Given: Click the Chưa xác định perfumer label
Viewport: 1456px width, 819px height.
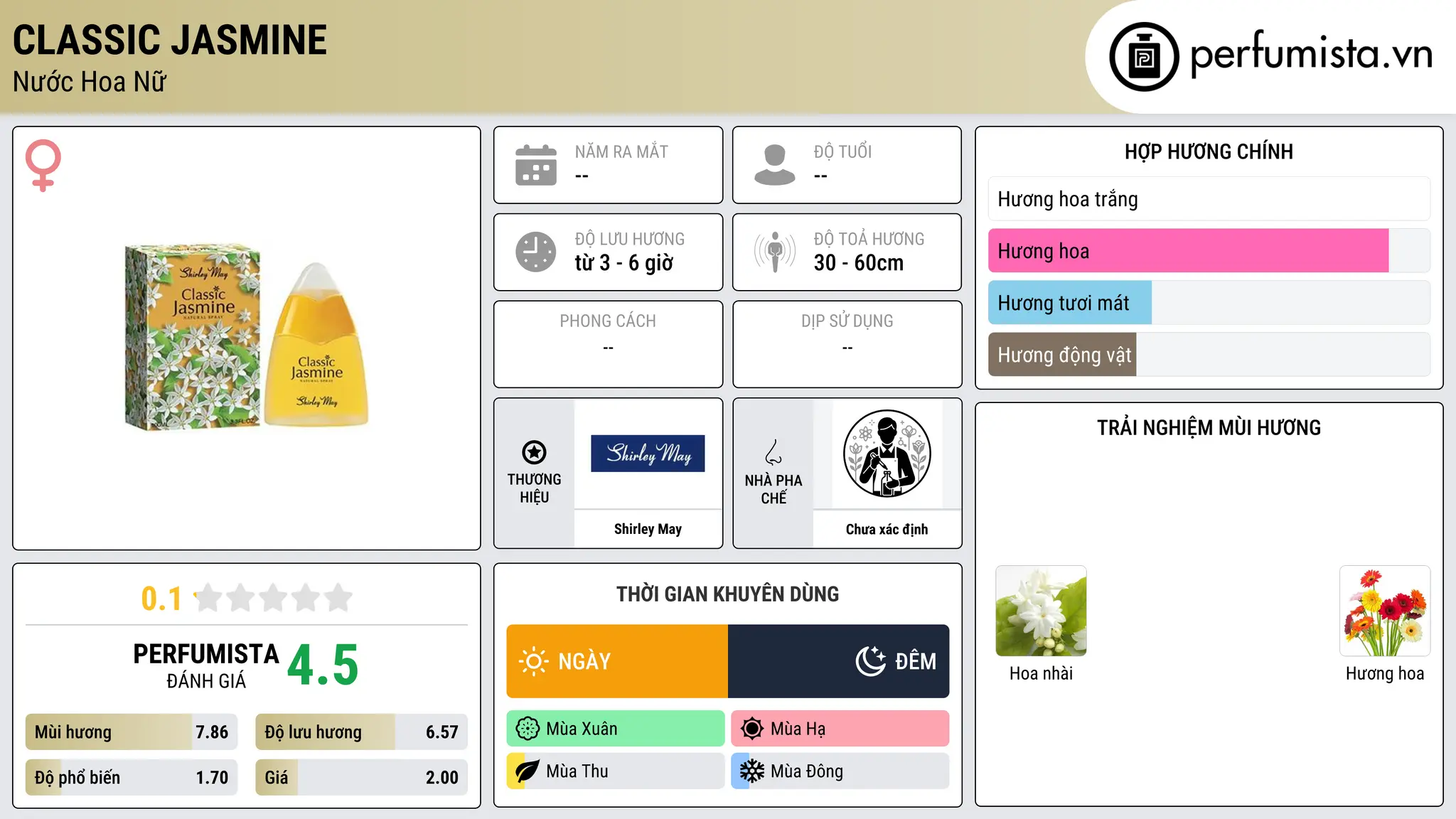Looking at the screenshot, I should [x=887, y=529].
